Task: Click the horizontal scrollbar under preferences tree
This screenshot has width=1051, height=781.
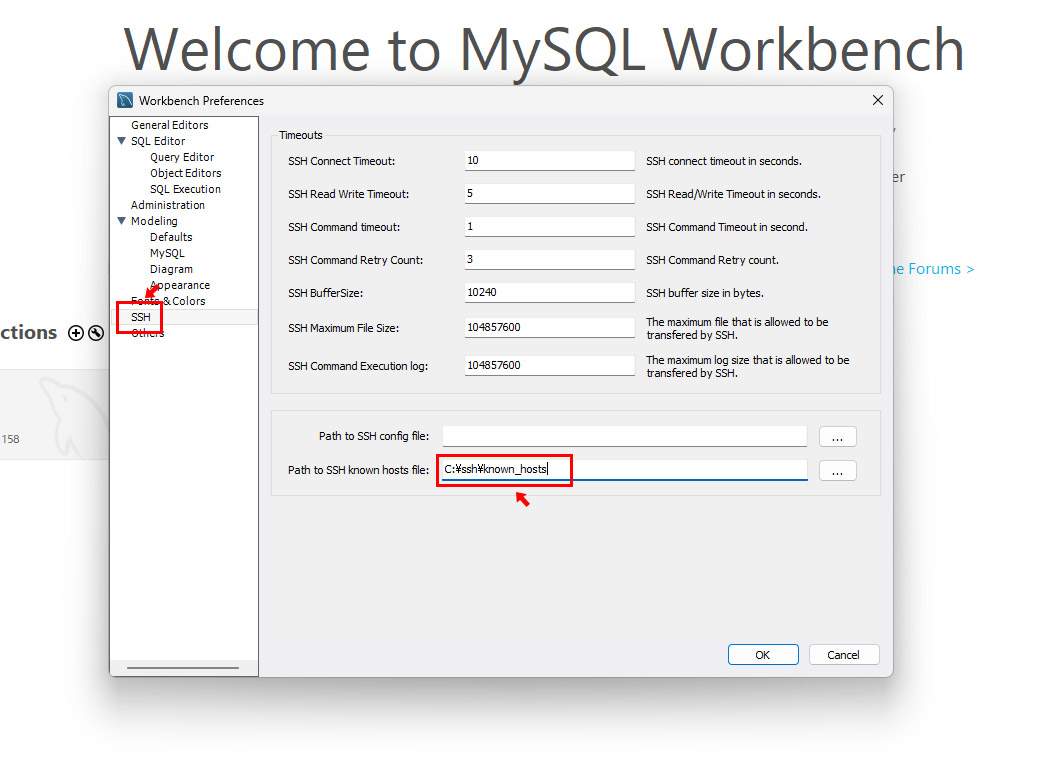Action: click(183, 668)
